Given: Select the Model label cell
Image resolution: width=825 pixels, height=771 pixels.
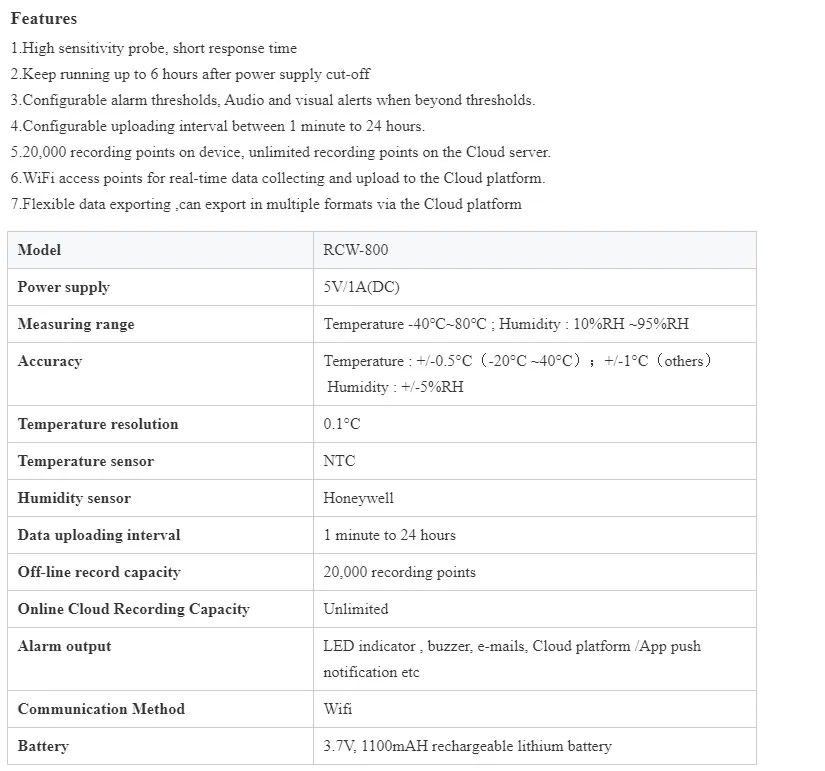Looking at the screenshot, I should click(x=39, y=250).
